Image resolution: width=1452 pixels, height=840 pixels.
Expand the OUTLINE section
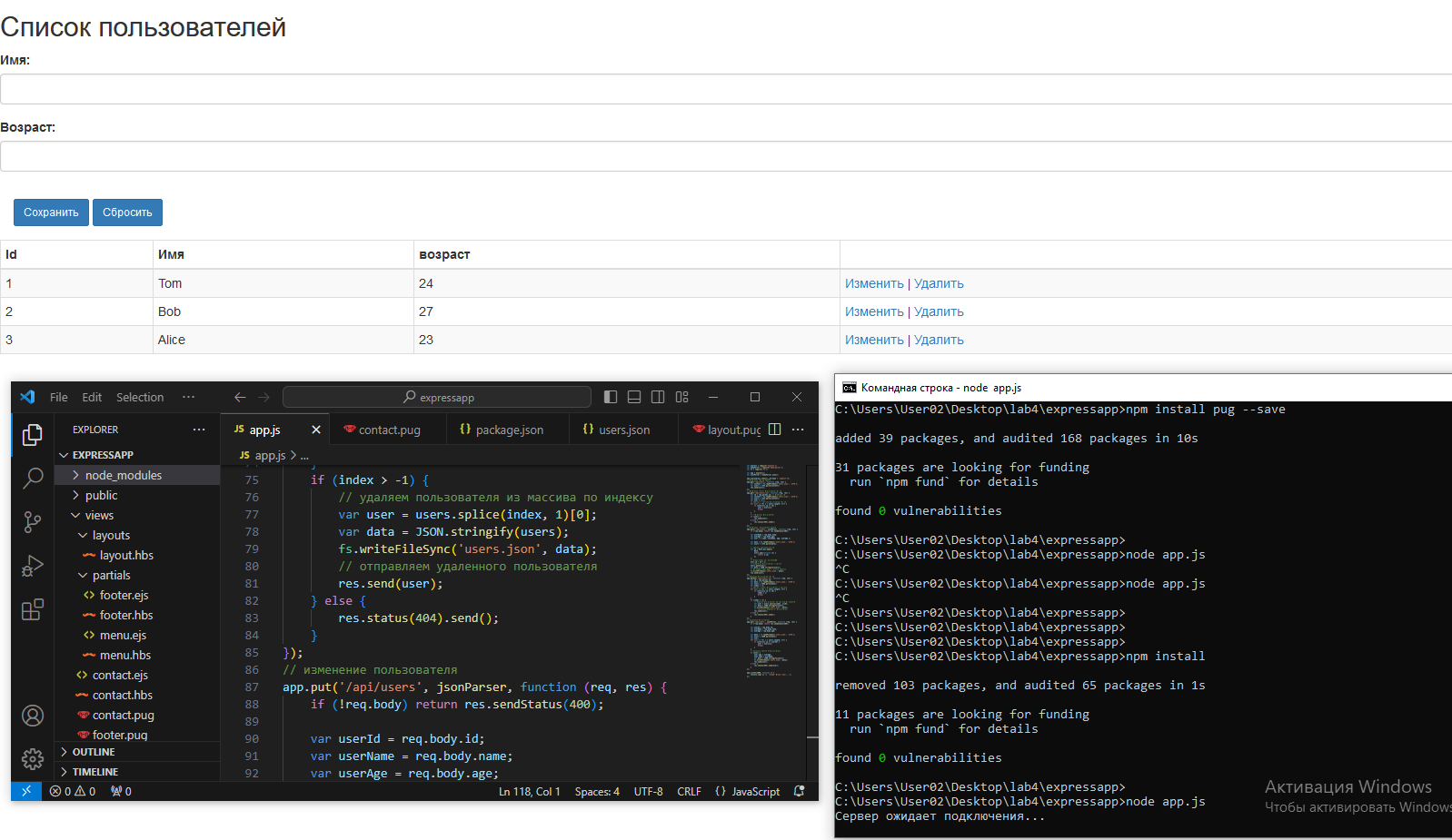(93, 752)
